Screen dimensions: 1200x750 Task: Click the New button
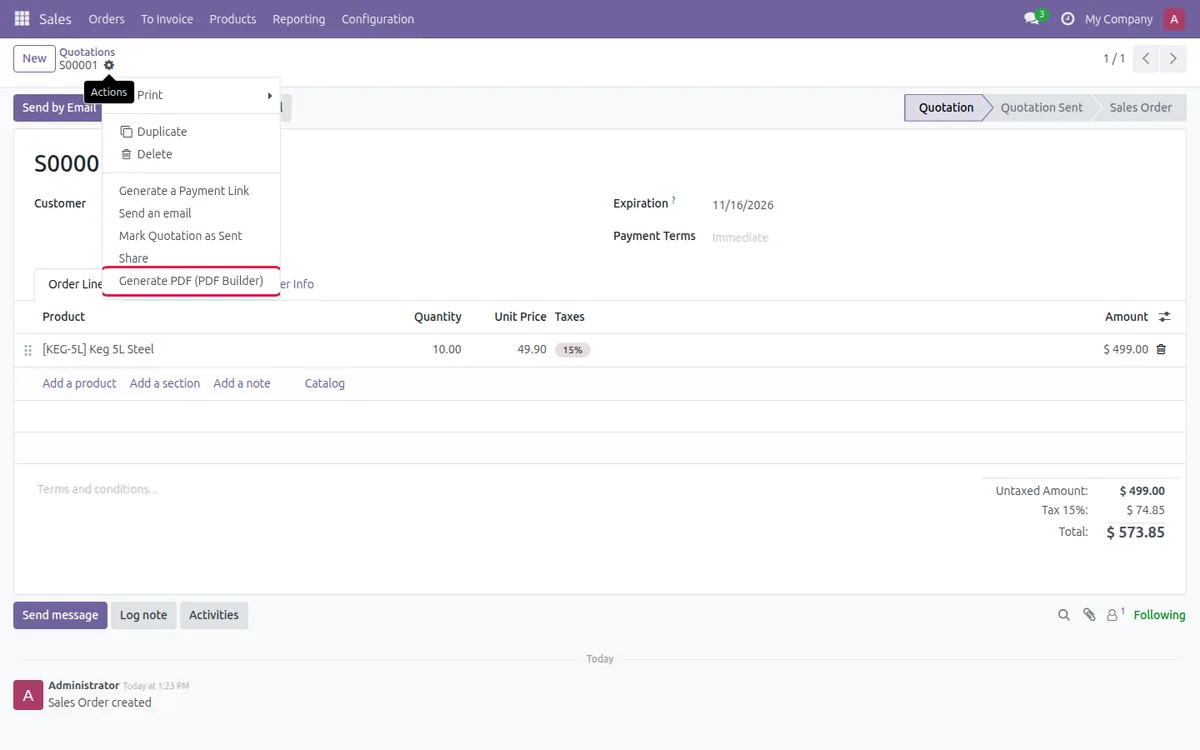tap(34, 59)
